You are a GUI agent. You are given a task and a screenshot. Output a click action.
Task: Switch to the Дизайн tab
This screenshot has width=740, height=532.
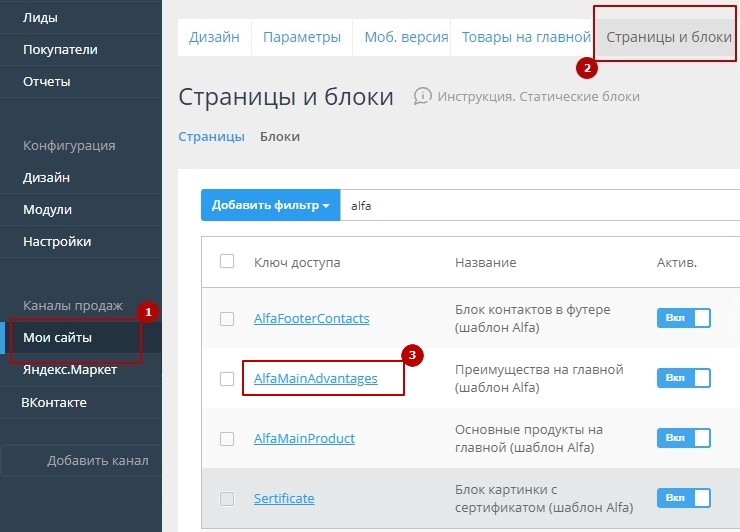(x=214, y=37)
